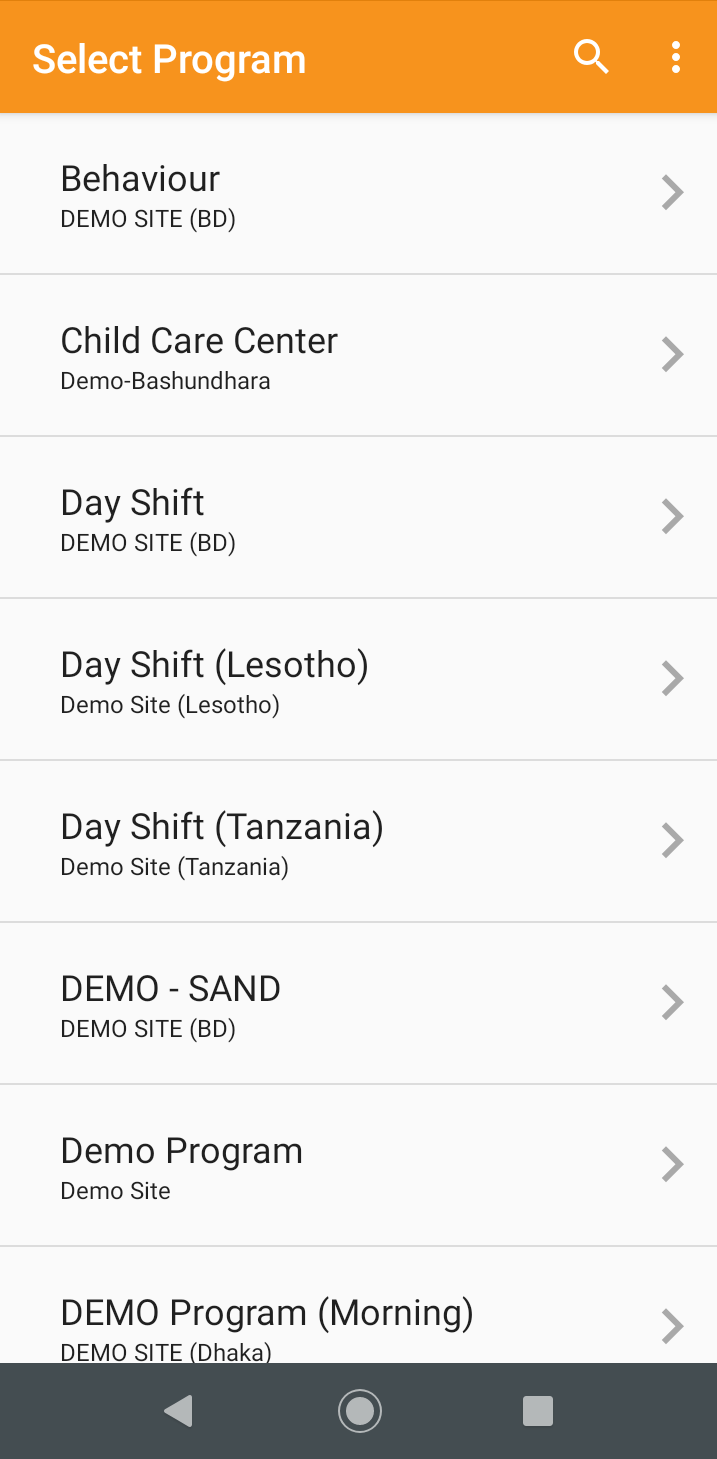Choose Demo Program at Demo Site
Viewport: 717px width, 1459px height.
(x=358, y=1165)
